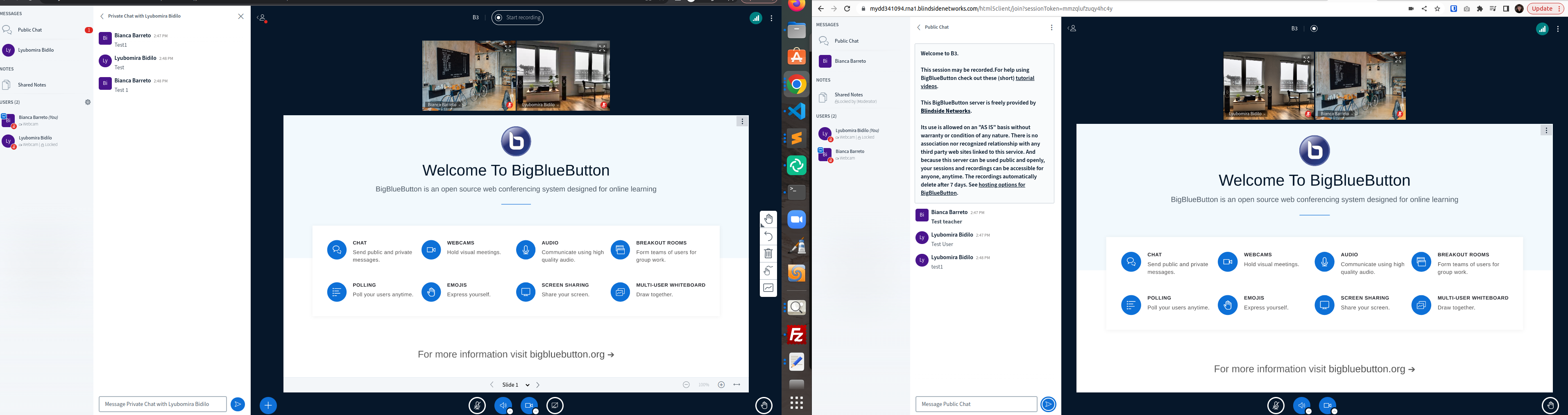This screenshot has height=415, width=1568.
Task: Bookmark this page with star icon
Action: click(1437, 9)
